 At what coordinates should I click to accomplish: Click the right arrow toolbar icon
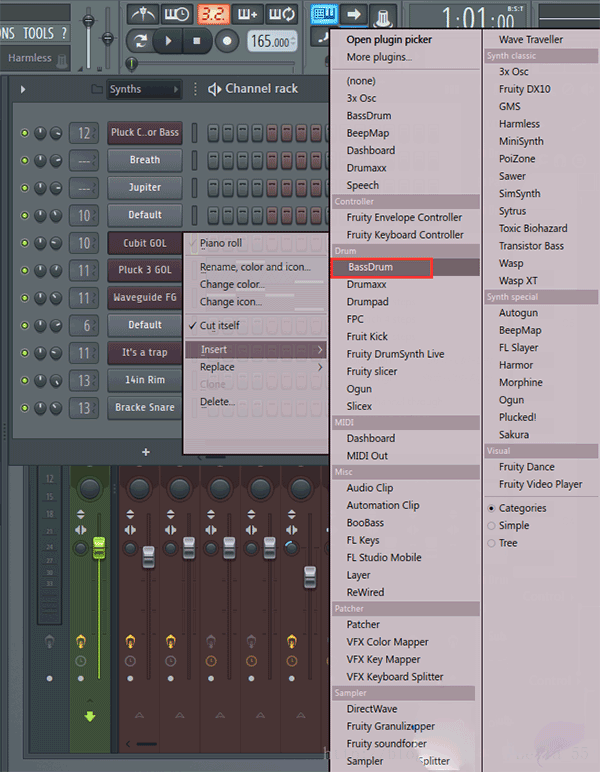[x=354, y=14]
